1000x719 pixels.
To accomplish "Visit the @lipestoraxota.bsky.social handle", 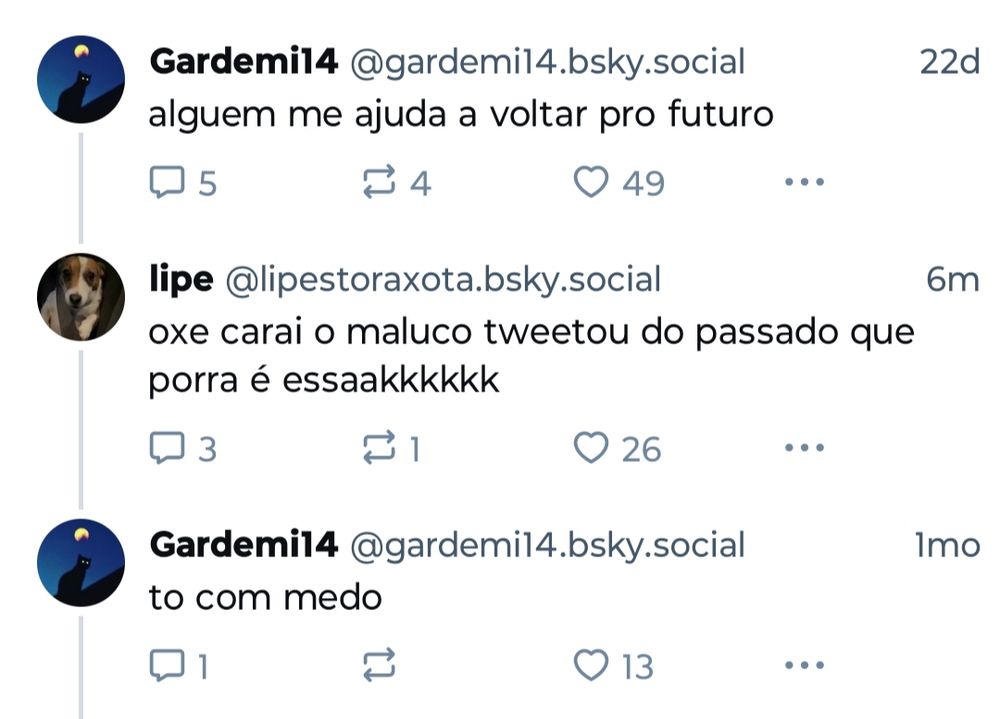I will tap(444, 280).
